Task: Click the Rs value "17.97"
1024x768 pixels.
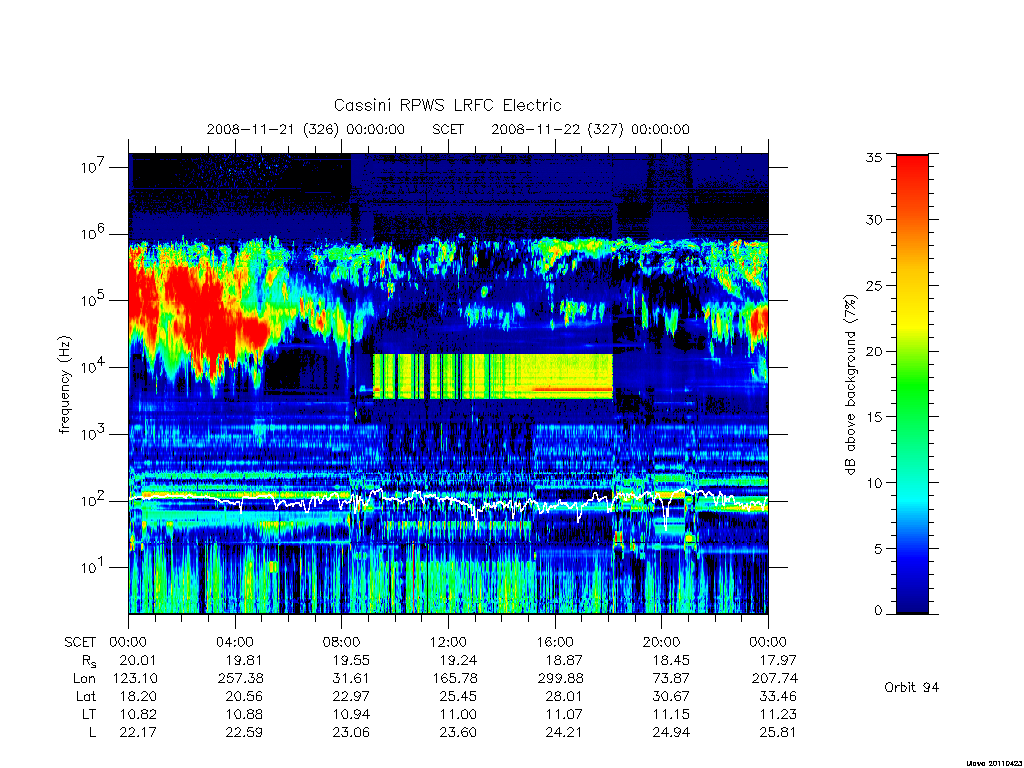Action: coord(777,660)
